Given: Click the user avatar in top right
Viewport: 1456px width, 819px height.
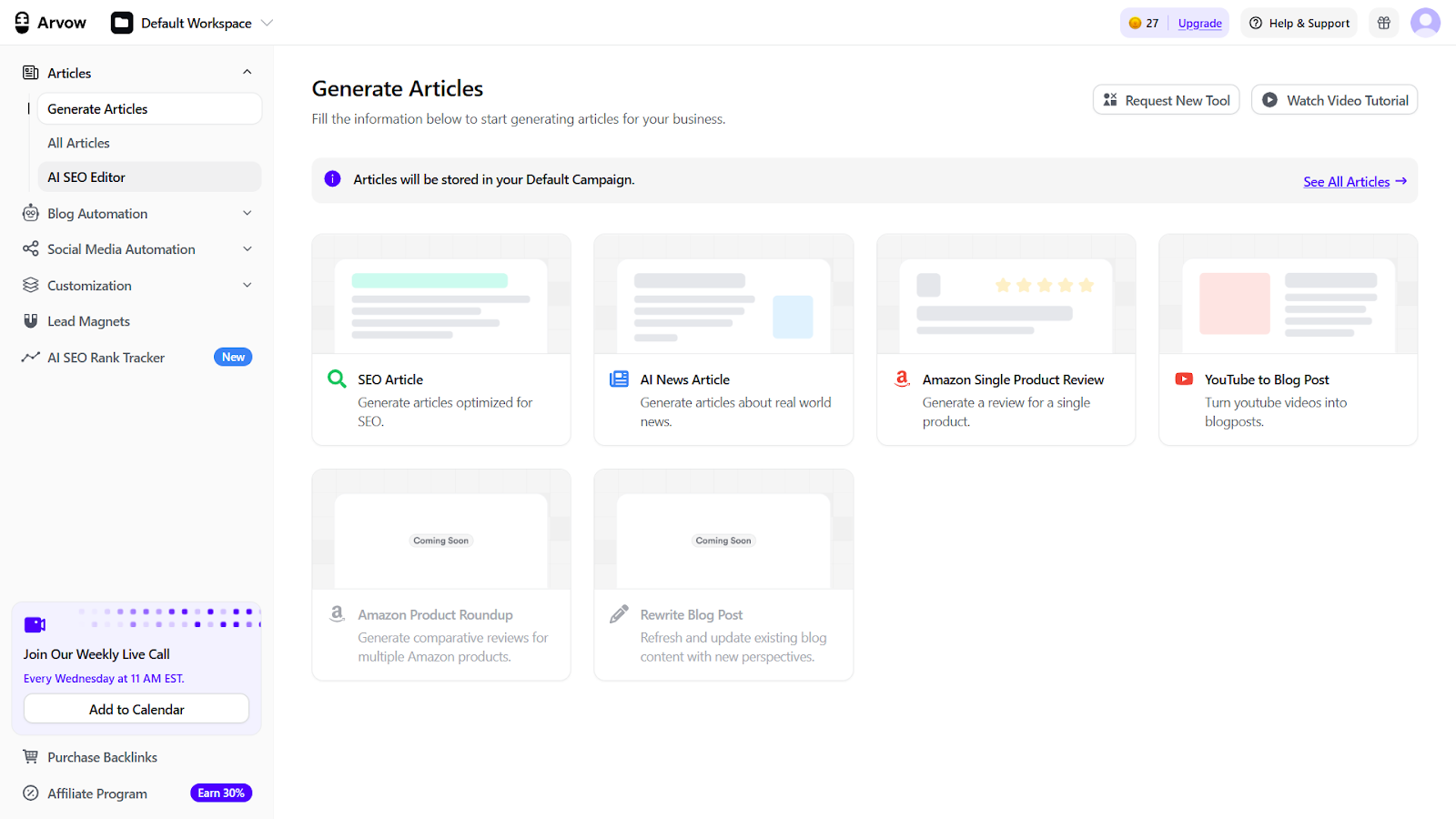Looking at the screenshot, I should pos(1424,23).
